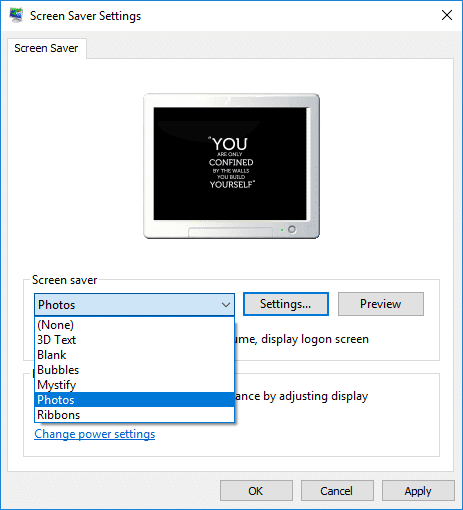Select the Screen Saver tab
The width and height of the screenshot is (463, 510).
click(x=46, y=48)
